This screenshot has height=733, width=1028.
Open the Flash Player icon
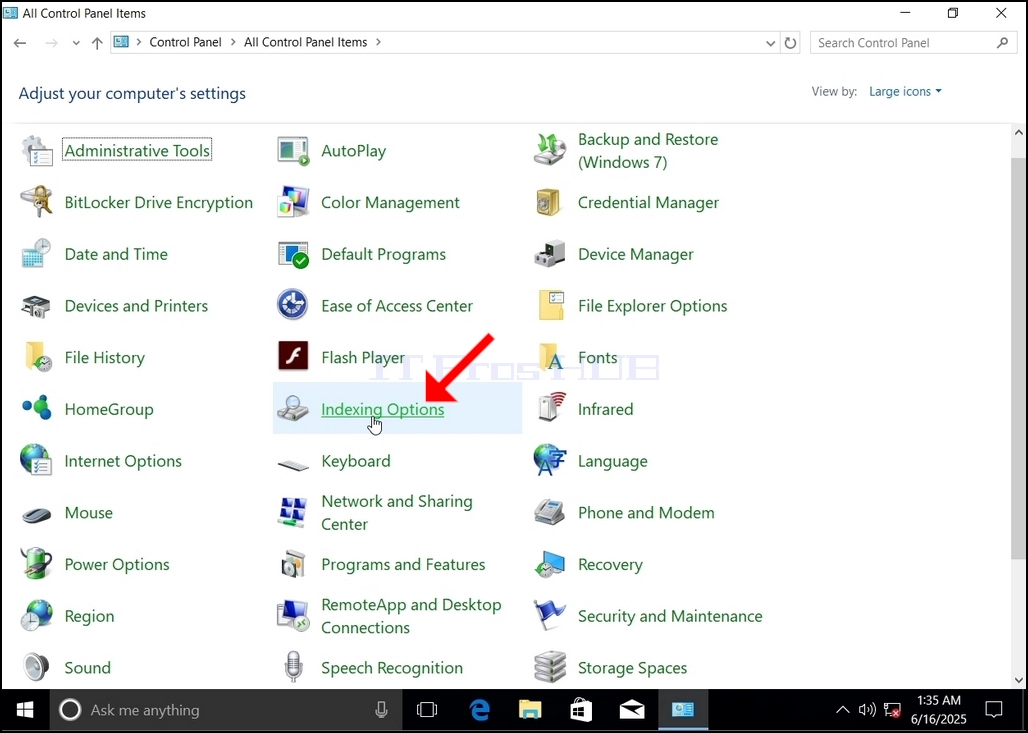coord(293,357)
